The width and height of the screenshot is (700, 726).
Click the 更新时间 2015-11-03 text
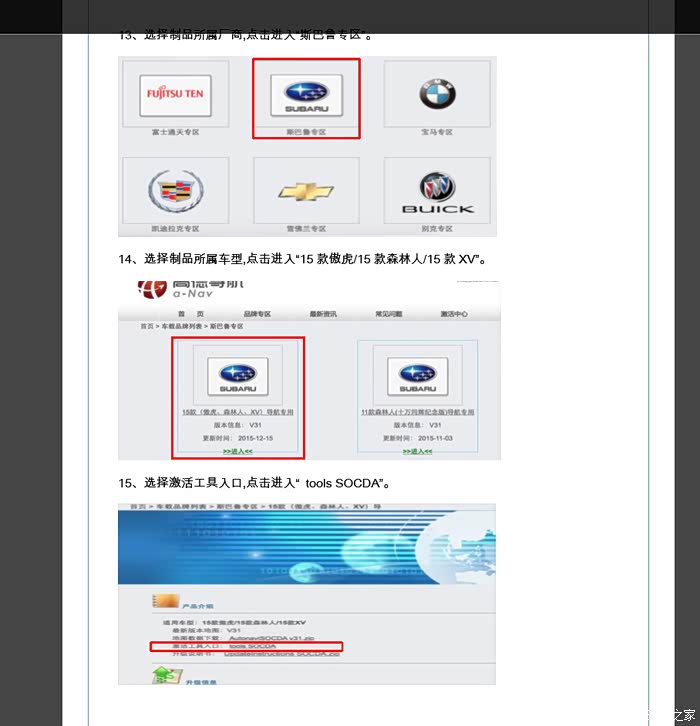tap(418, 438)
